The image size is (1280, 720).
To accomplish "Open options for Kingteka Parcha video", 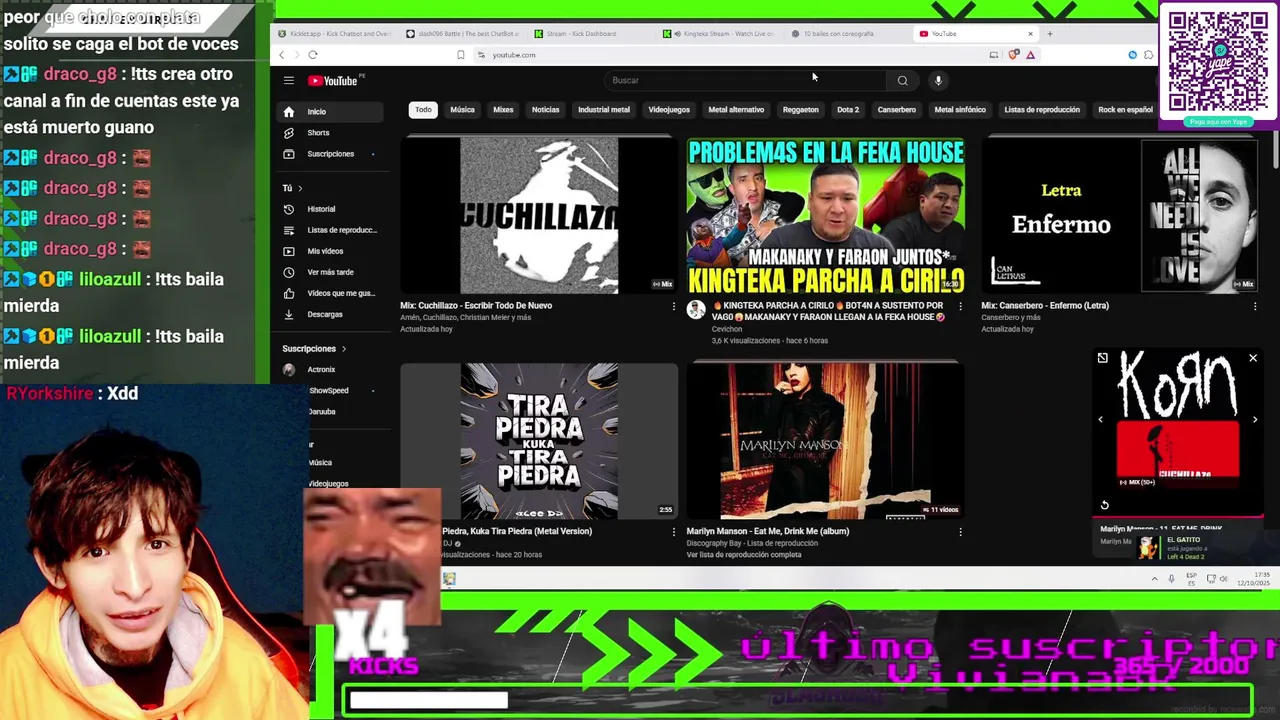I will [960, 307].
